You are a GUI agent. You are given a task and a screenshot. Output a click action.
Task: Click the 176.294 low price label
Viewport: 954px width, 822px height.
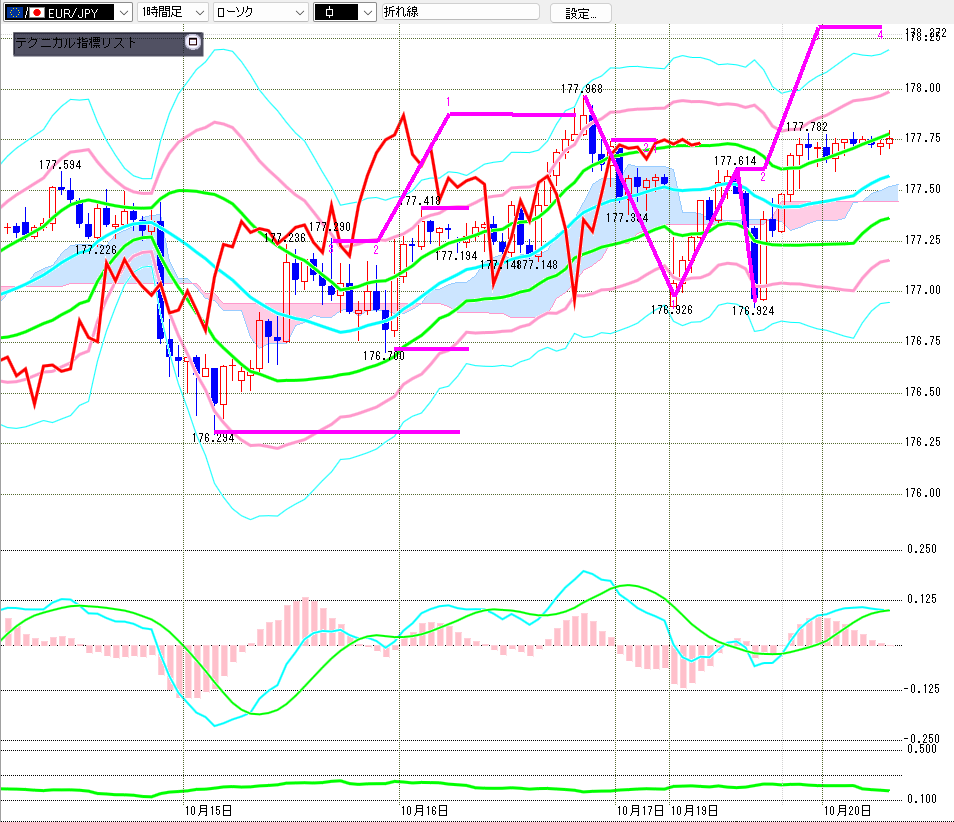[213, 438]
